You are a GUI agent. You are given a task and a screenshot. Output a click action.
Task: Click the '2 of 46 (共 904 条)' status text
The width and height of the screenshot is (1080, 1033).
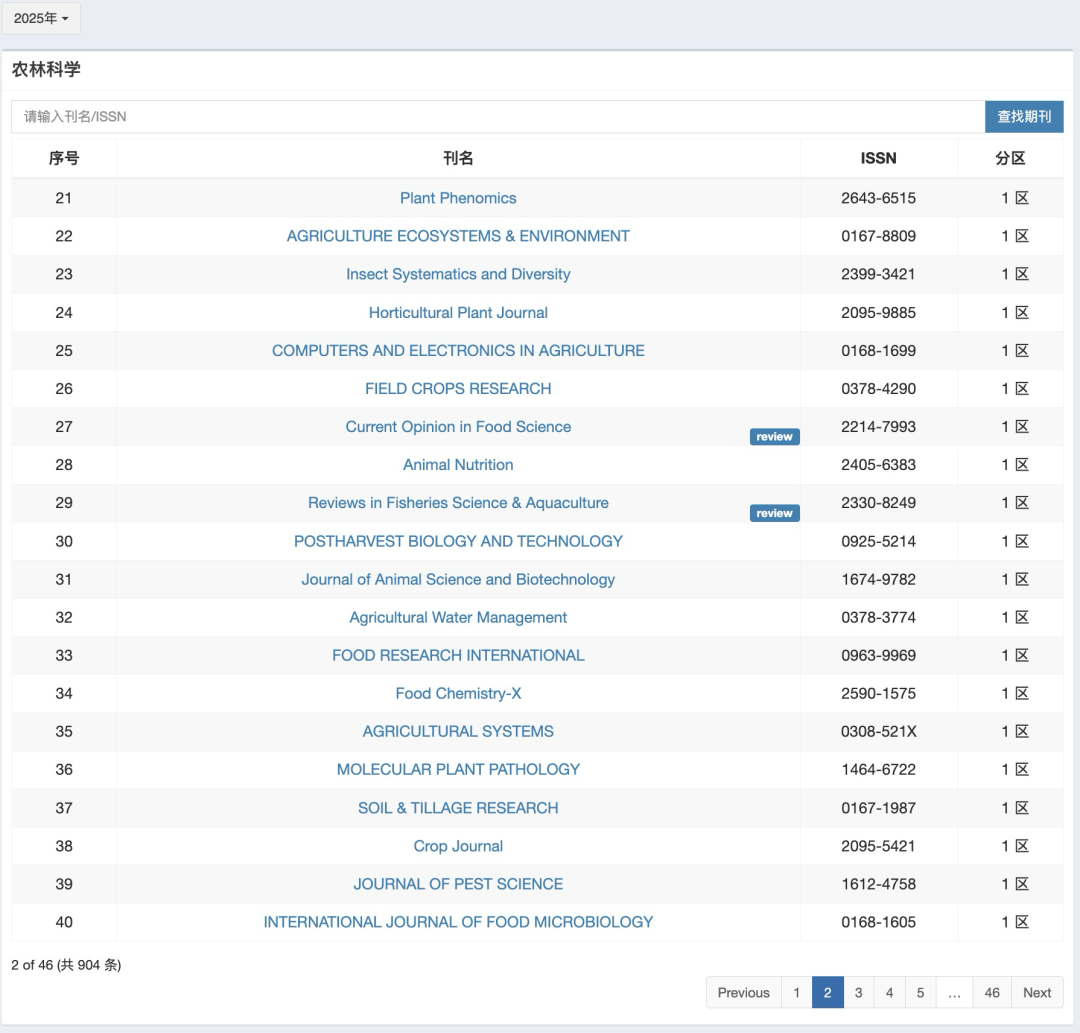pyautogui.click(x=66, y=965)
